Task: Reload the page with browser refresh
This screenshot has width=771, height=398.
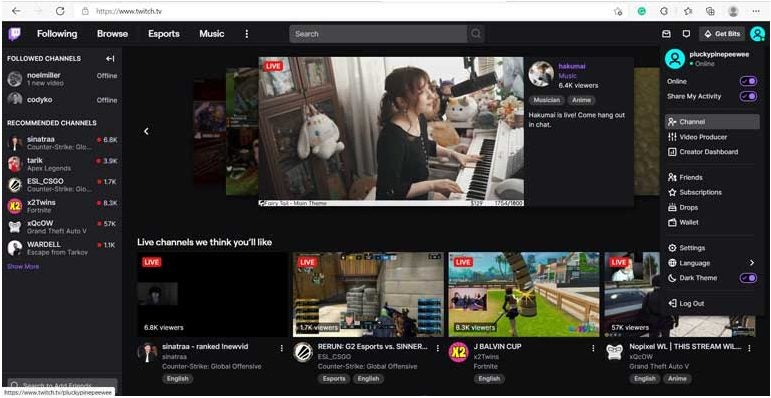Action: coord(60,11)
